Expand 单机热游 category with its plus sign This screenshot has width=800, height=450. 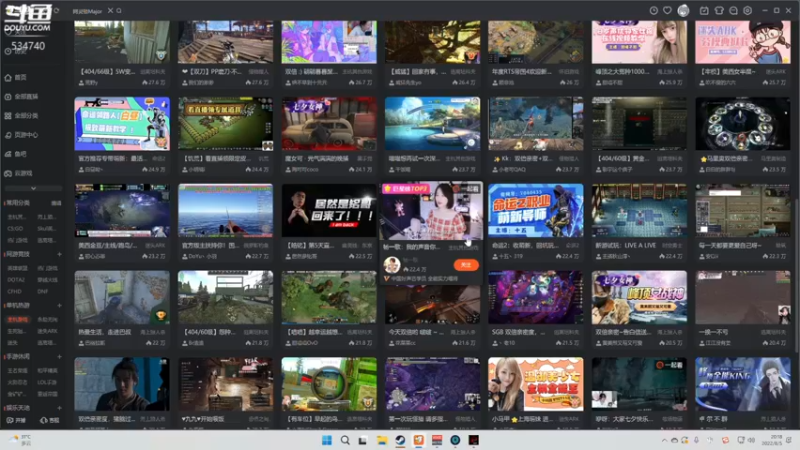click(59, 306)
